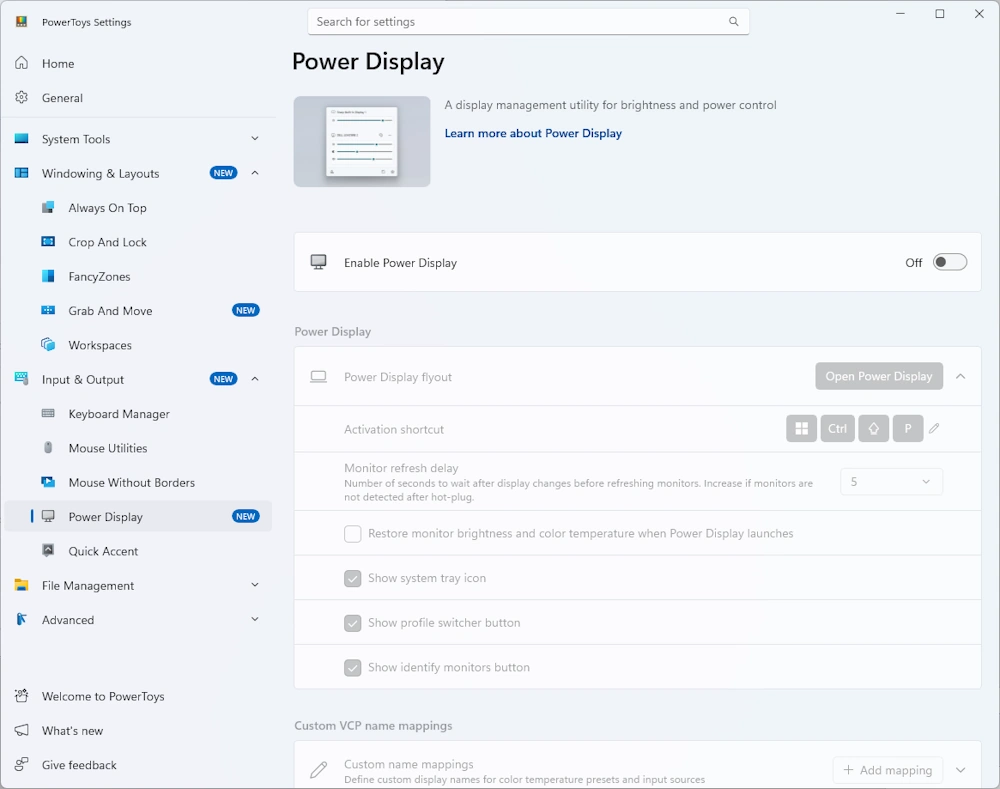Edit activation shortcut with pencil icon

[934, 429]
